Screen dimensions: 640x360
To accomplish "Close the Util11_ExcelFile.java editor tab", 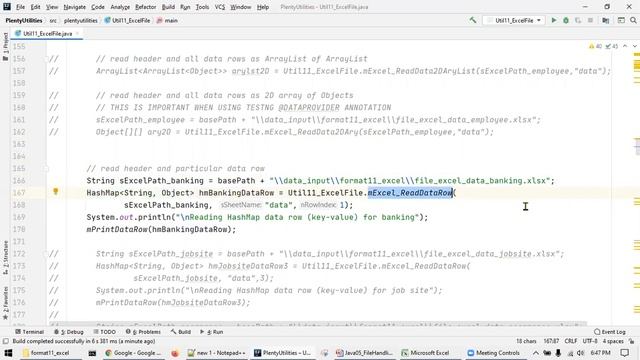I will pos(78,33).
